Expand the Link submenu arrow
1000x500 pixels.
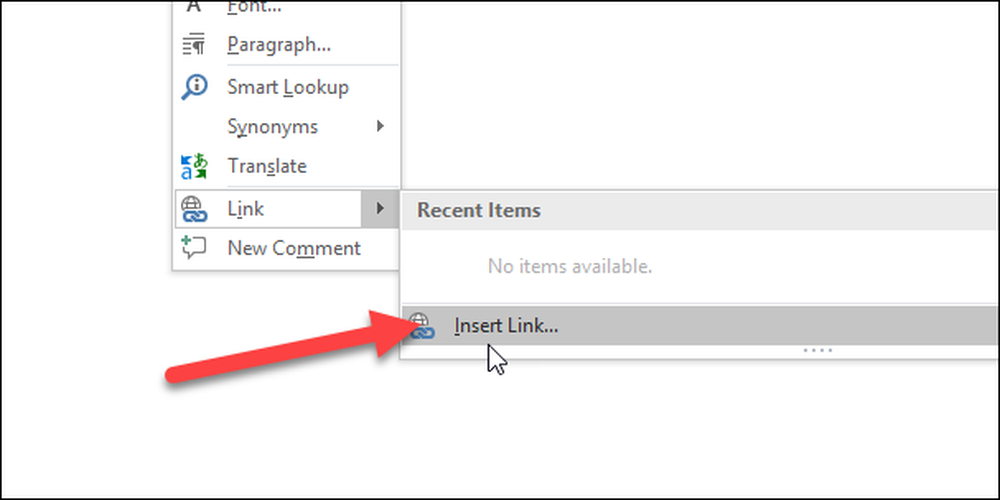point(380,208)
